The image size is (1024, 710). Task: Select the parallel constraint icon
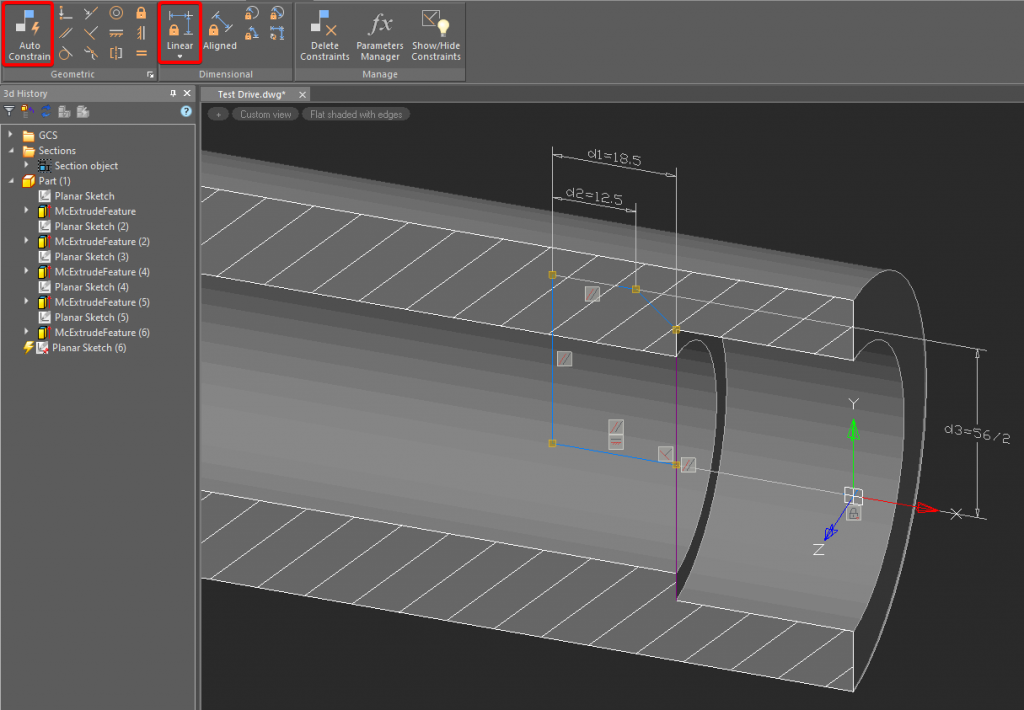(64, 32)
